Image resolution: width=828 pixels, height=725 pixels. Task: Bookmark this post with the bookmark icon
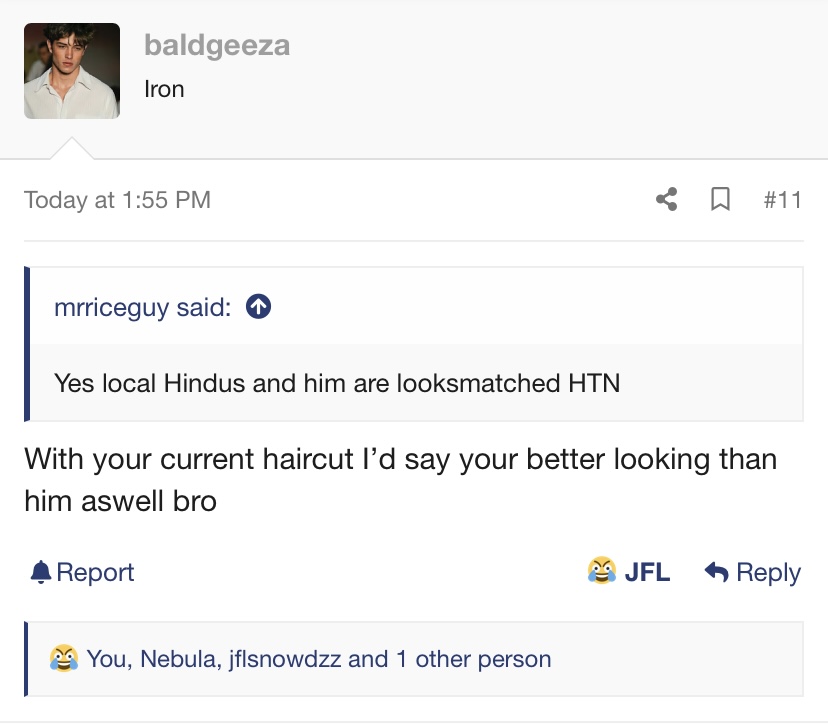pos(720,200)
